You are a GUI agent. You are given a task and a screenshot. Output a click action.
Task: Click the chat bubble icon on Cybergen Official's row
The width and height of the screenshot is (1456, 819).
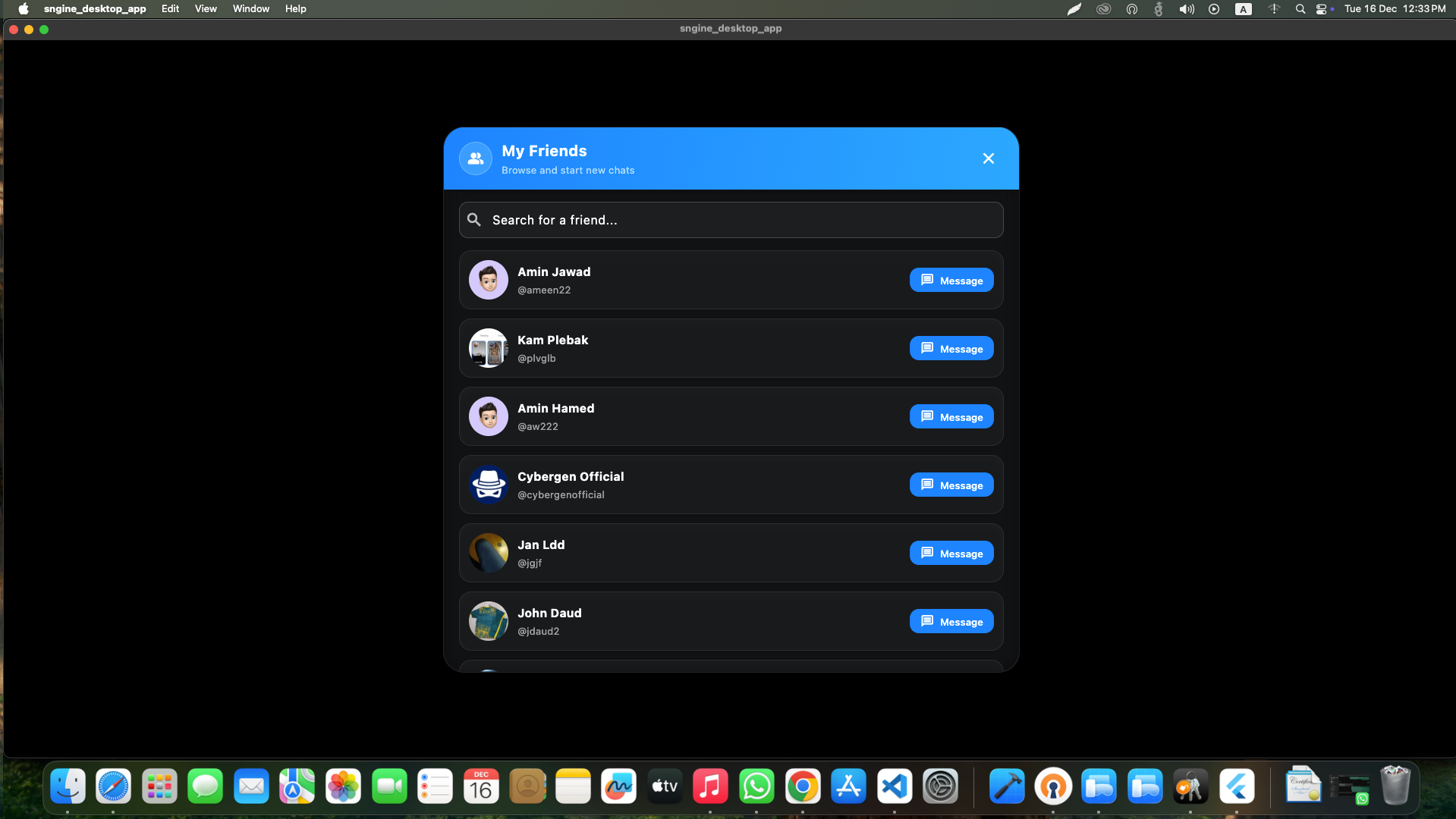926,484
